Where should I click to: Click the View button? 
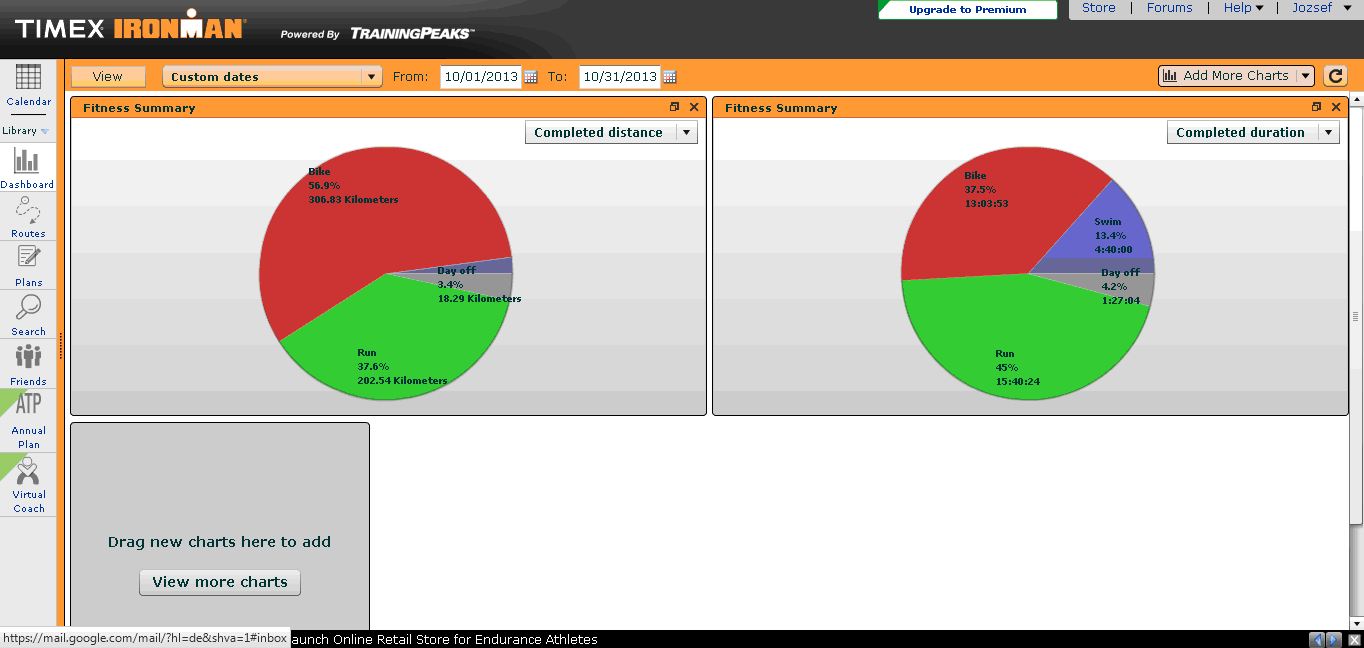point(108,77)
